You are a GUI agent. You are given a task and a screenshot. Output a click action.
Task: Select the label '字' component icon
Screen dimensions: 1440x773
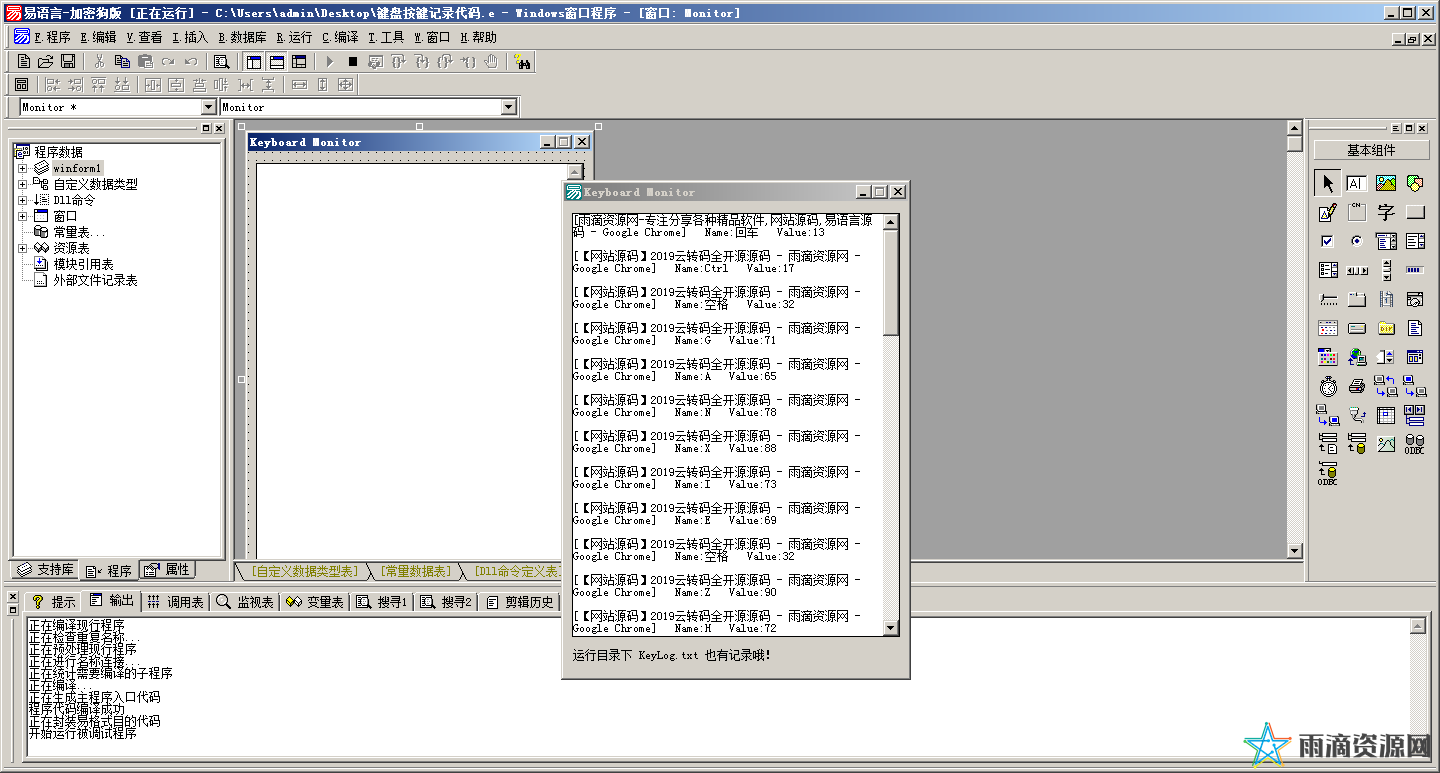[x=1385, y=212]
